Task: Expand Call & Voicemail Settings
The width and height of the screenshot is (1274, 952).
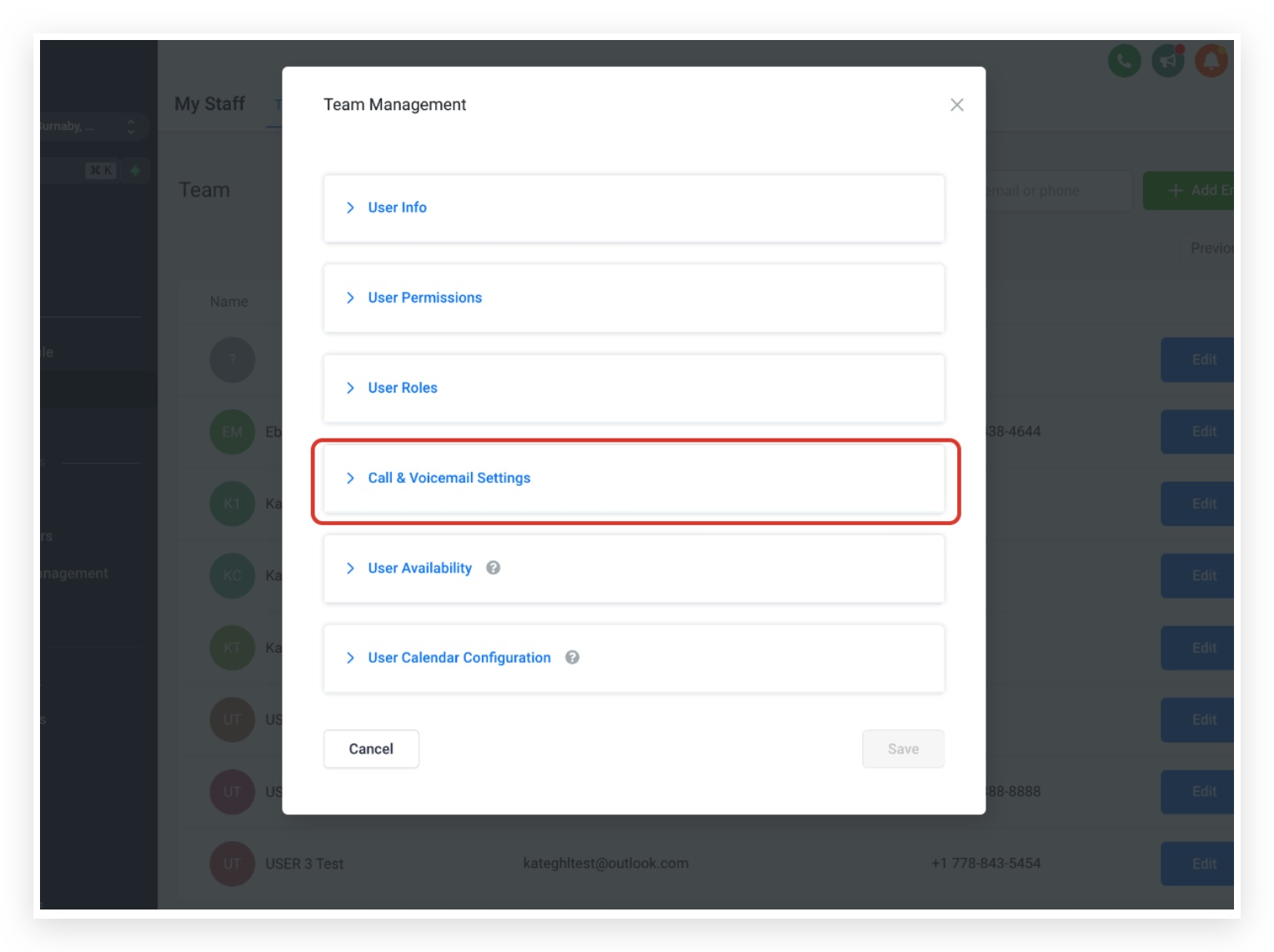Action: [x=634, y=479]
